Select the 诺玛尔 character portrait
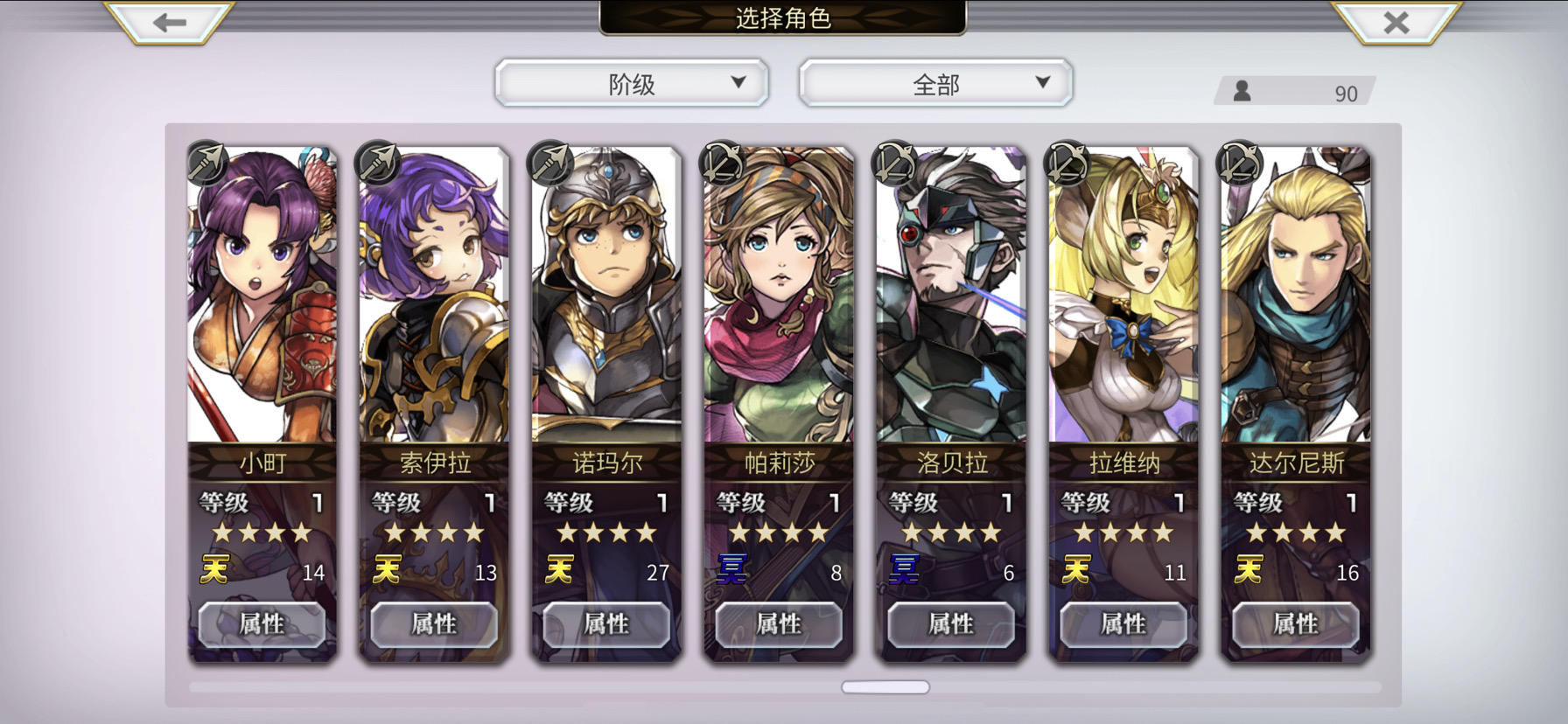1568x724 pixels. pyautogui.click(x=606, y=296)
